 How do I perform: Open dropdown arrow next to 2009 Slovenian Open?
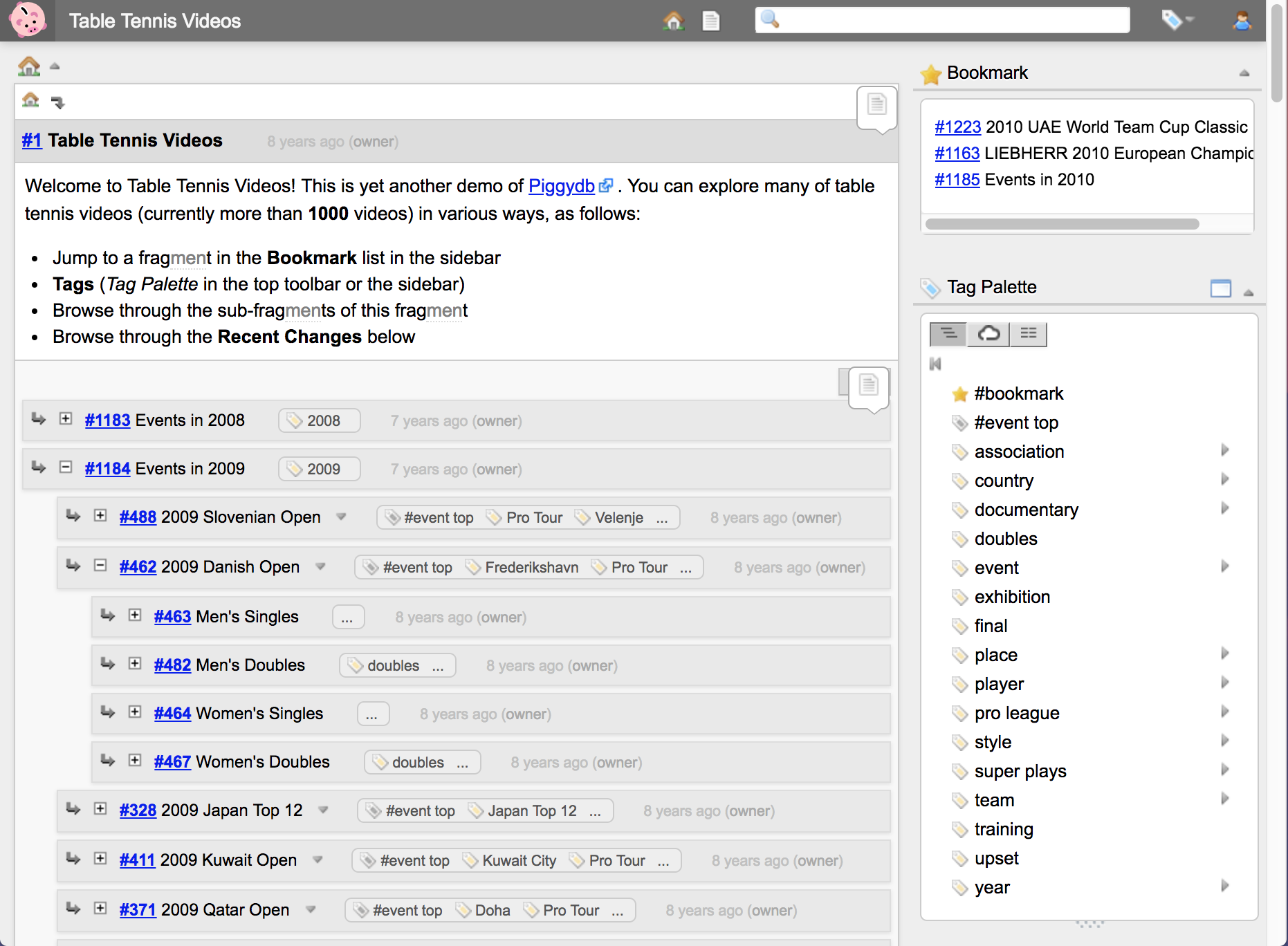[341, 517]
